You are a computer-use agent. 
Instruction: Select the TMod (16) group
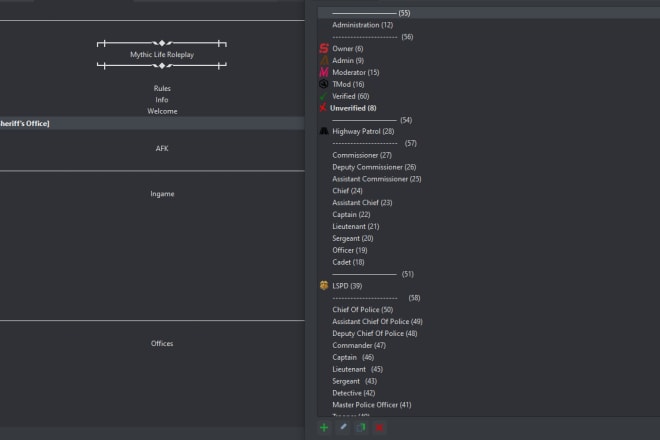pyautogui.click(x=348, y=84)
